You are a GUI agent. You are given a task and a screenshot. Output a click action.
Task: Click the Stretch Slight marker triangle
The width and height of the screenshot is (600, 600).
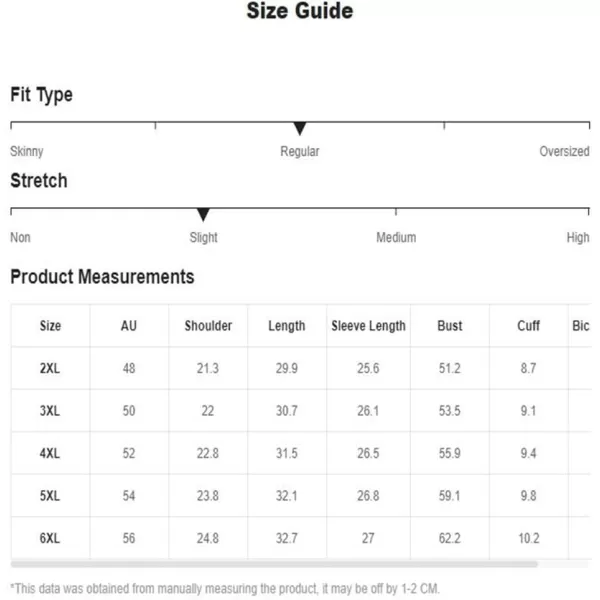(203, 215)
